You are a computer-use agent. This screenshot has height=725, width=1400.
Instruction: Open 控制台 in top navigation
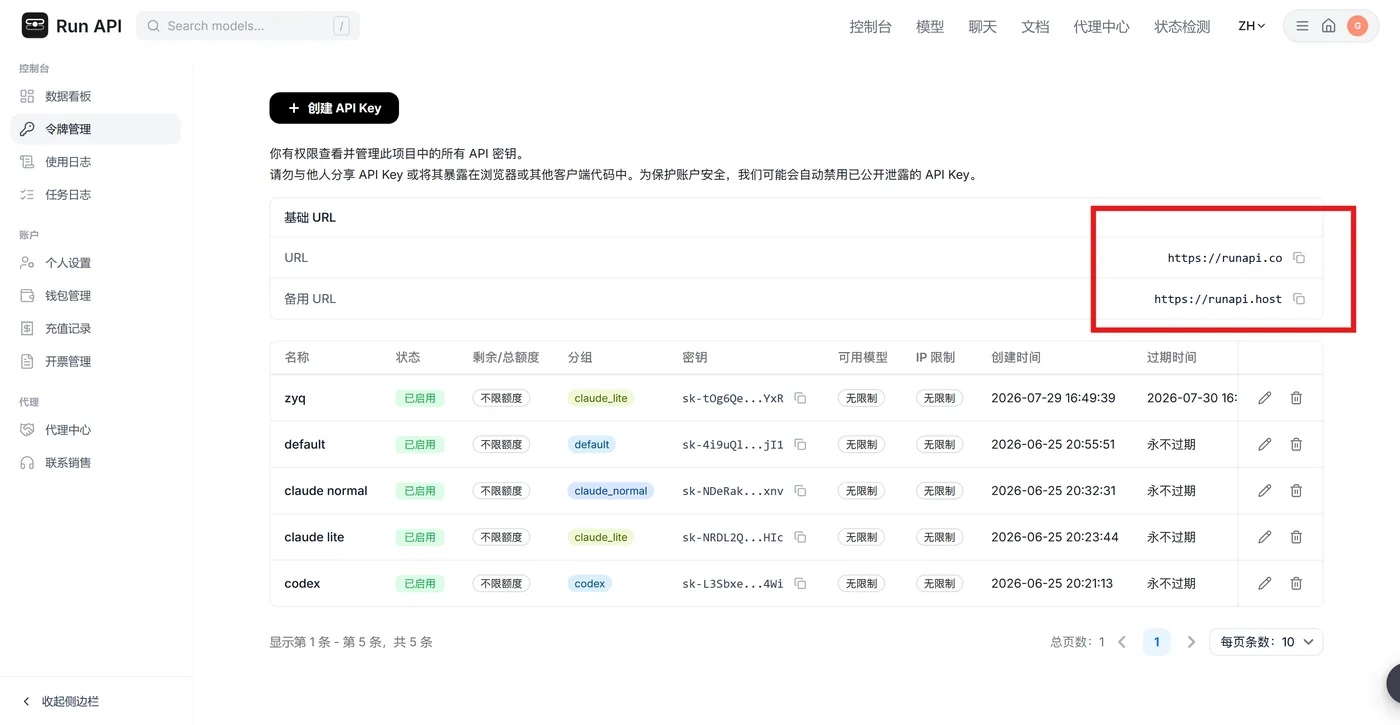(x=870, y=27)
